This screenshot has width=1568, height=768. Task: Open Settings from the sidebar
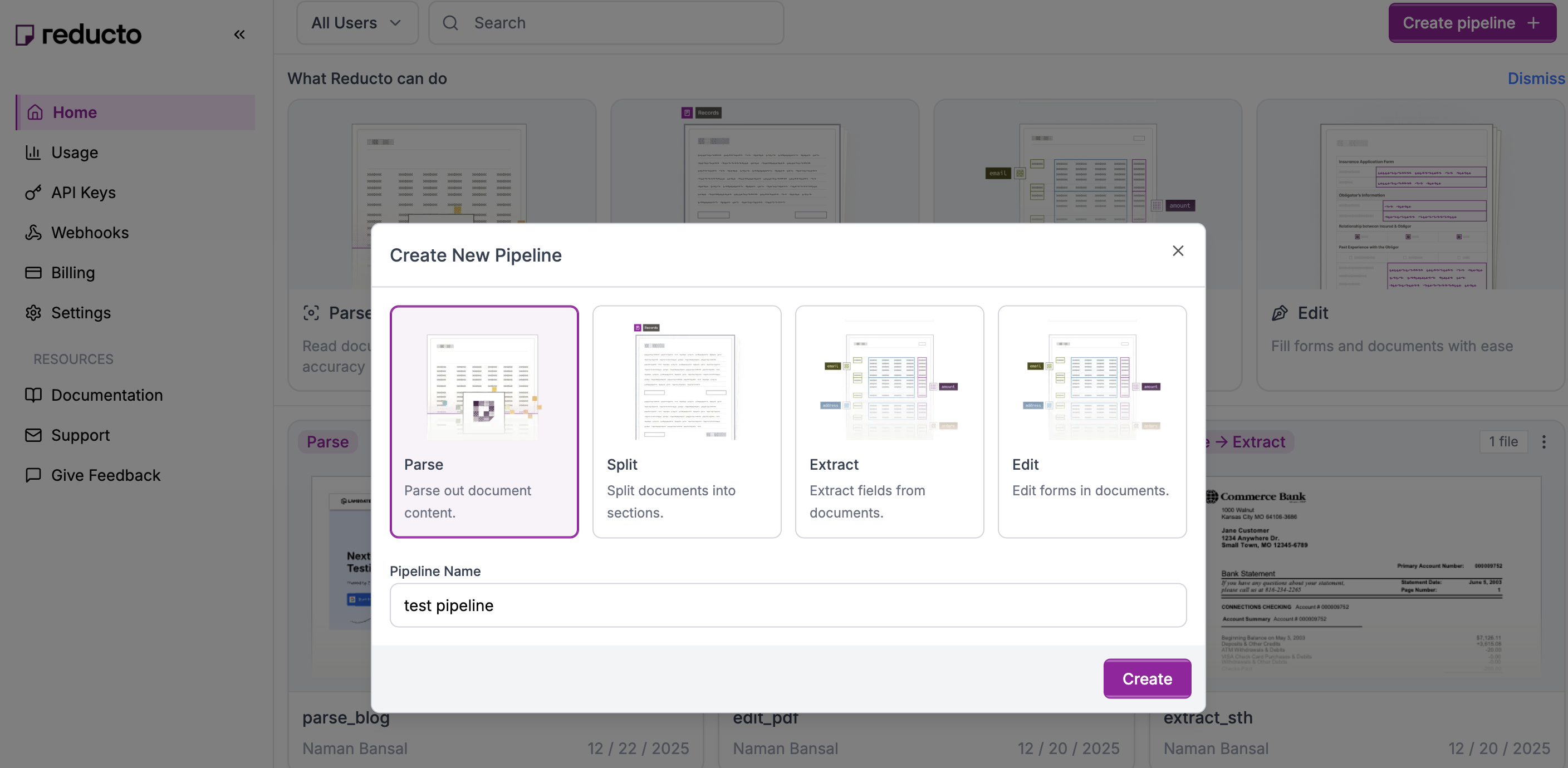(x=80, y=313)
